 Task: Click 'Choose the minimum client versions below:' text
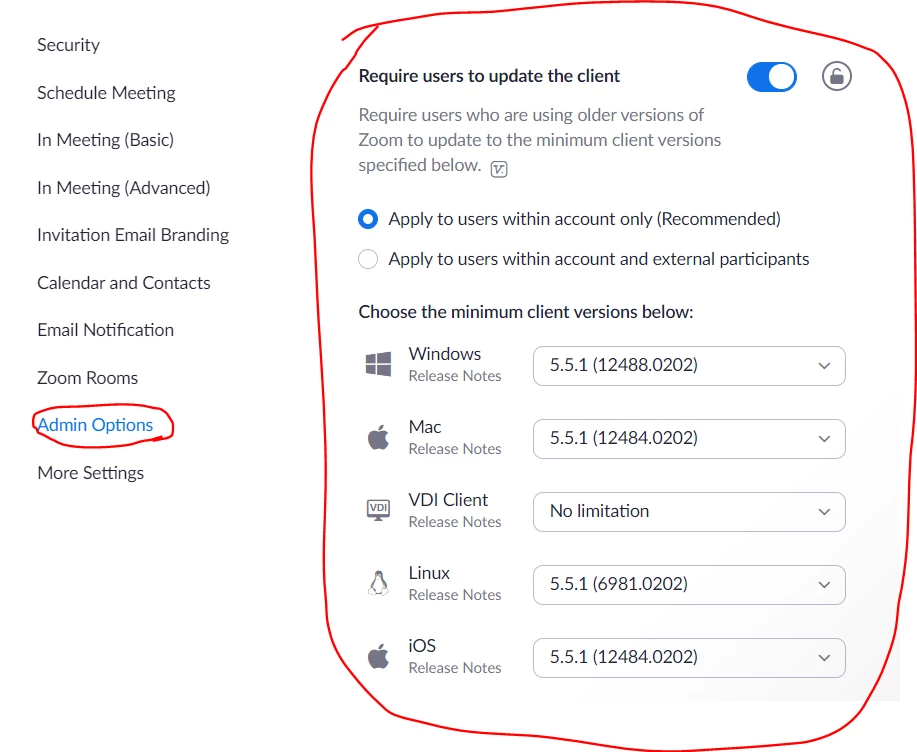[526, 312]
